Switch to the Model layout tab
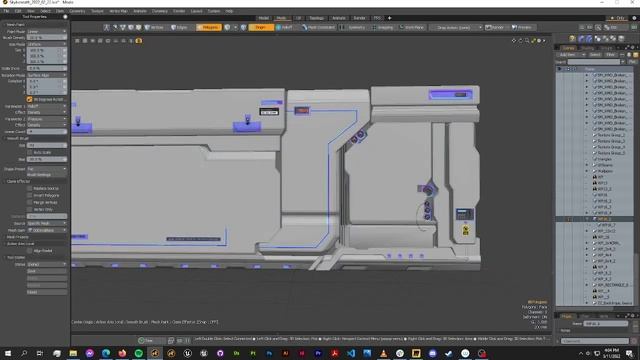Image resolution: width=640 pixels, height=360 pixels. click(263, 18)
